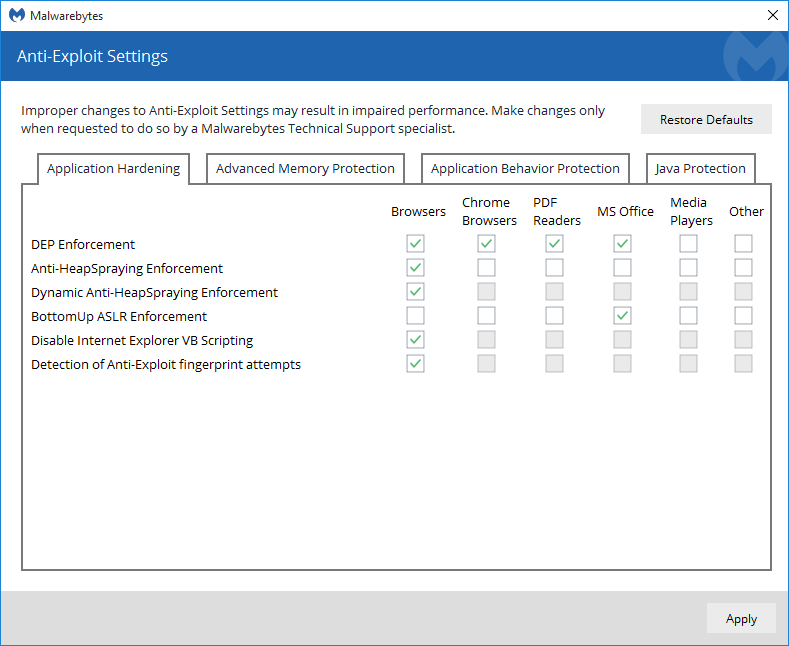Enable Anti-HeapSpraying Enforcement for MS Office
This screenshot has width=789, height=646.
622,268
